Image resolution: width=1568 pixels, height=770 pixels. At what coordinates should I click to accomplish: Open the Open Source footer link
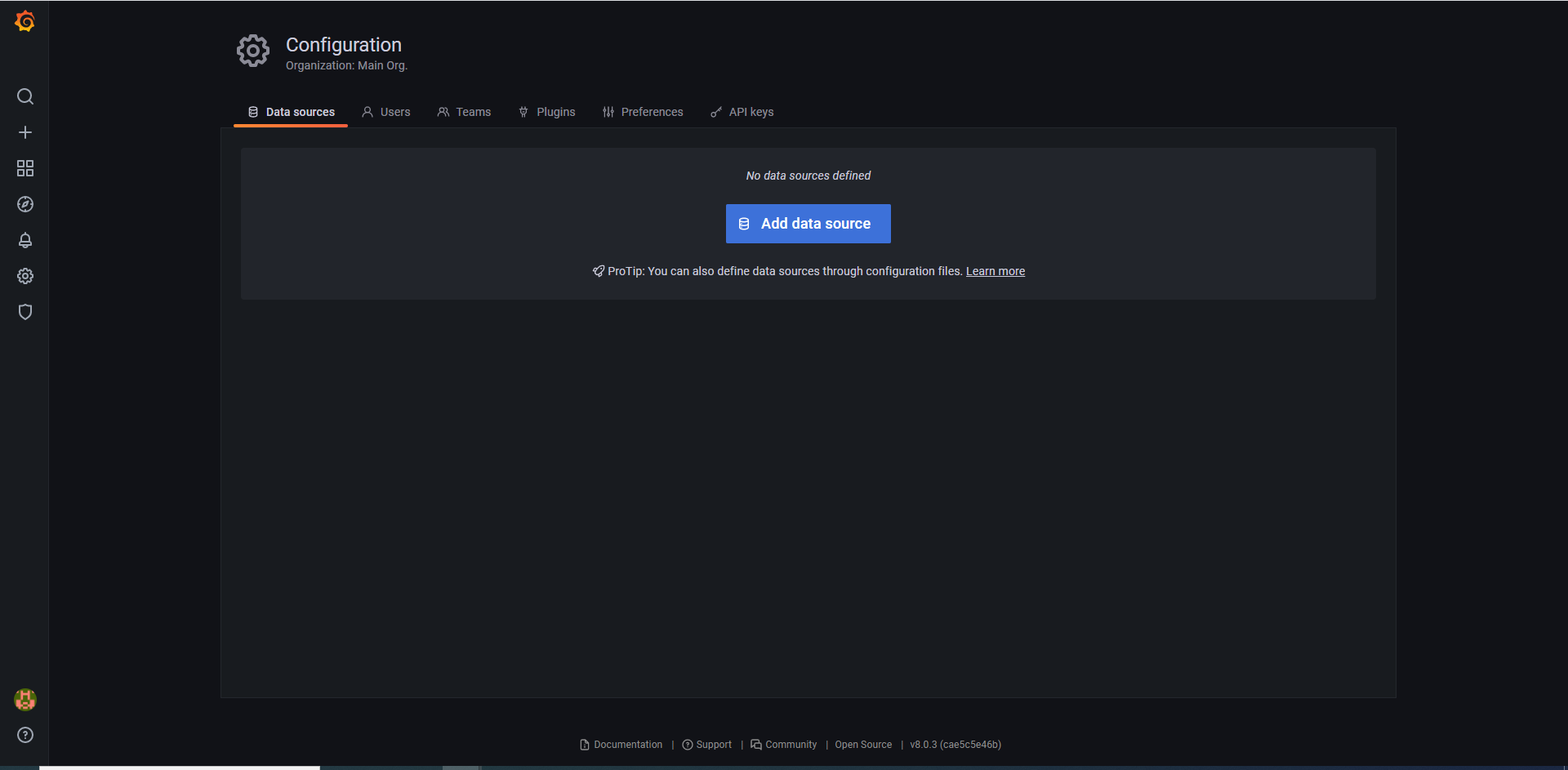pos(863,745)
